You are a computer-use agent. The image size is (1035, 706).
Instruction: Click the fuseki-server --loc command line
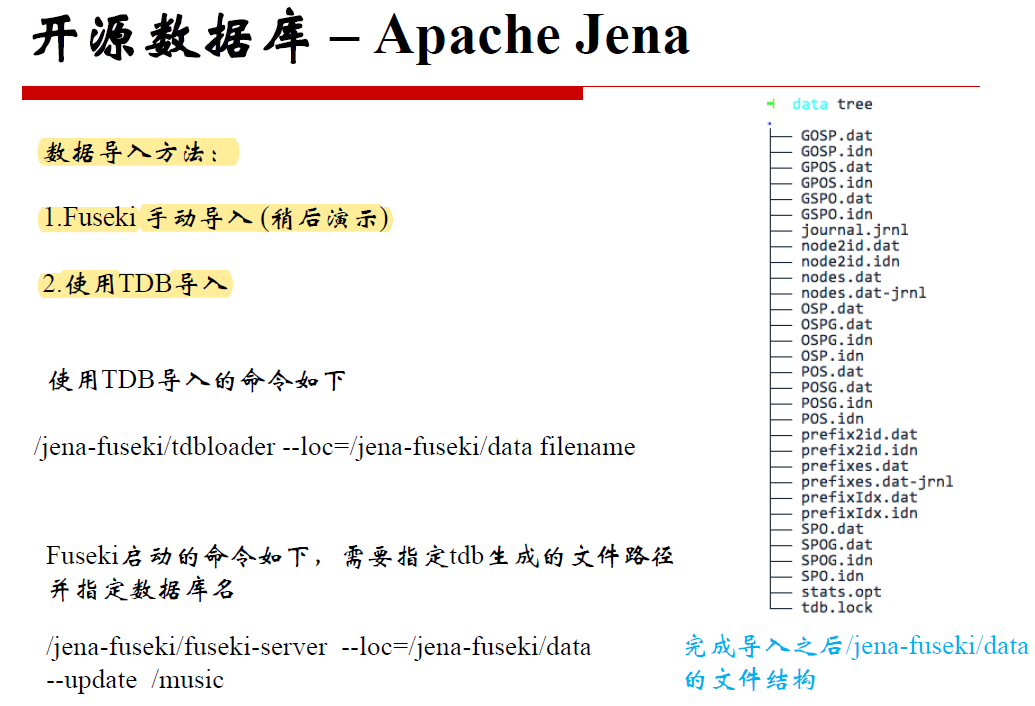click(319, 647)
